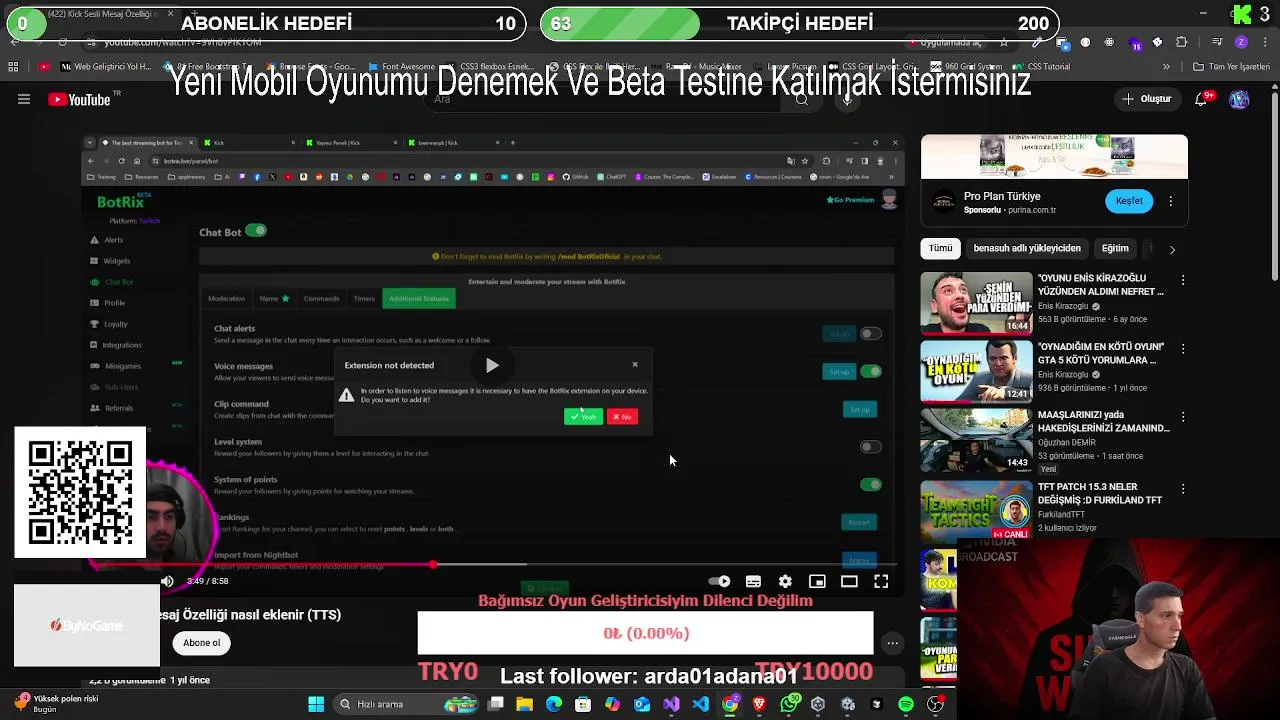Click the Keşfet button on the ad
The width and height of the screenshot is (1280, 720).
(x=1129, y=201)
